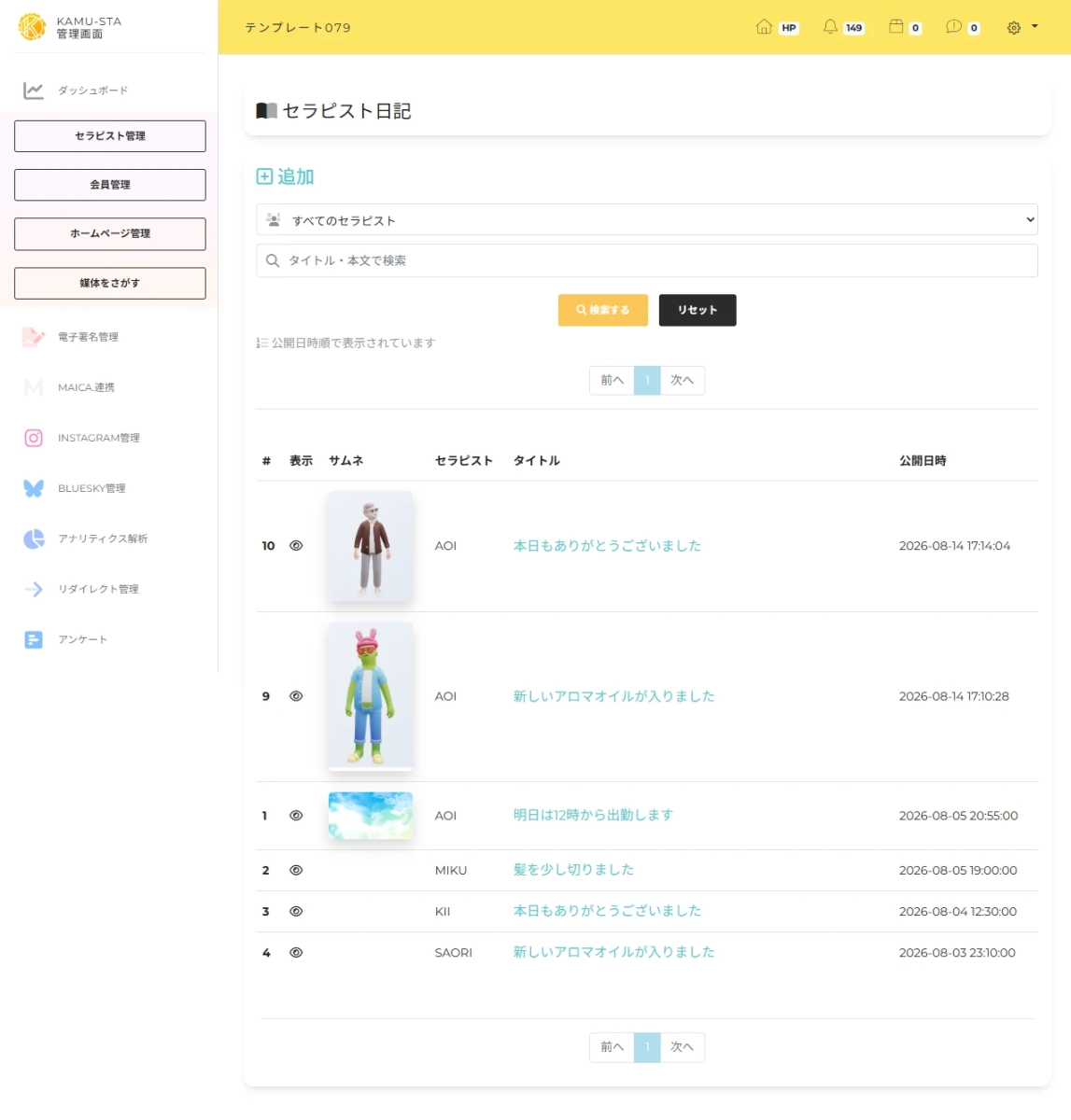
Task: Open 電子署名管理 in the sidebar
Action: pyautogui.click(x=88, y=337)
